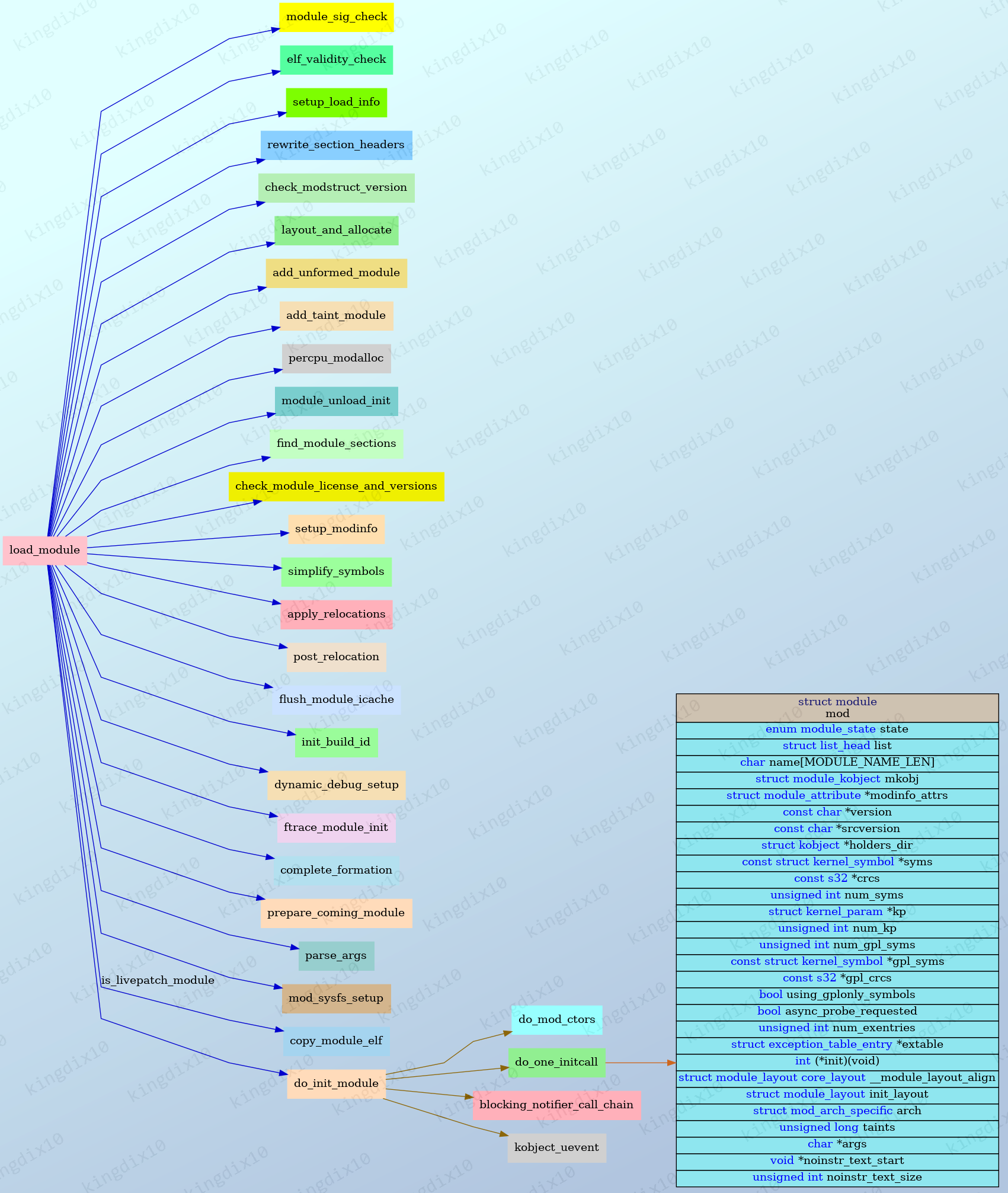This screenshot has width=1008, height=1193.
Task: Click the char *args row
Action: (x=837, y=1144)
